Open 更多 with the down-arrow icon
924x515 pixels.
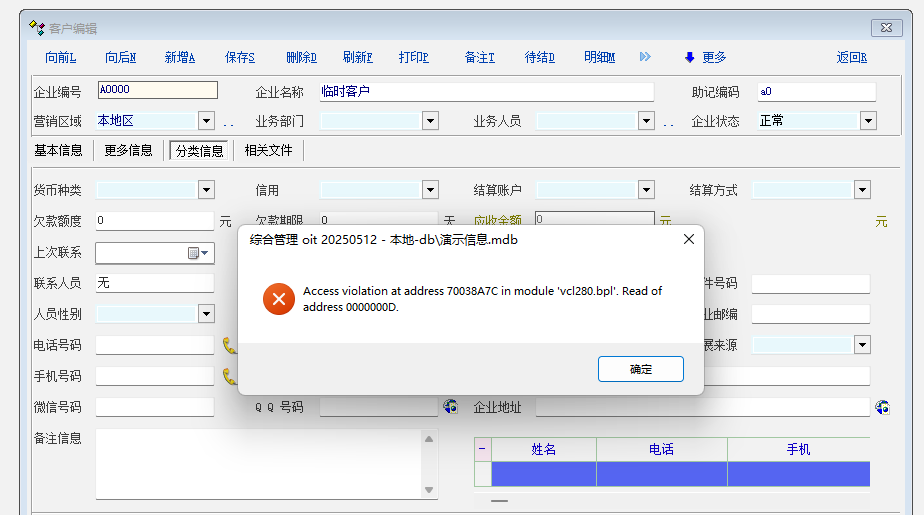[705, 57]
